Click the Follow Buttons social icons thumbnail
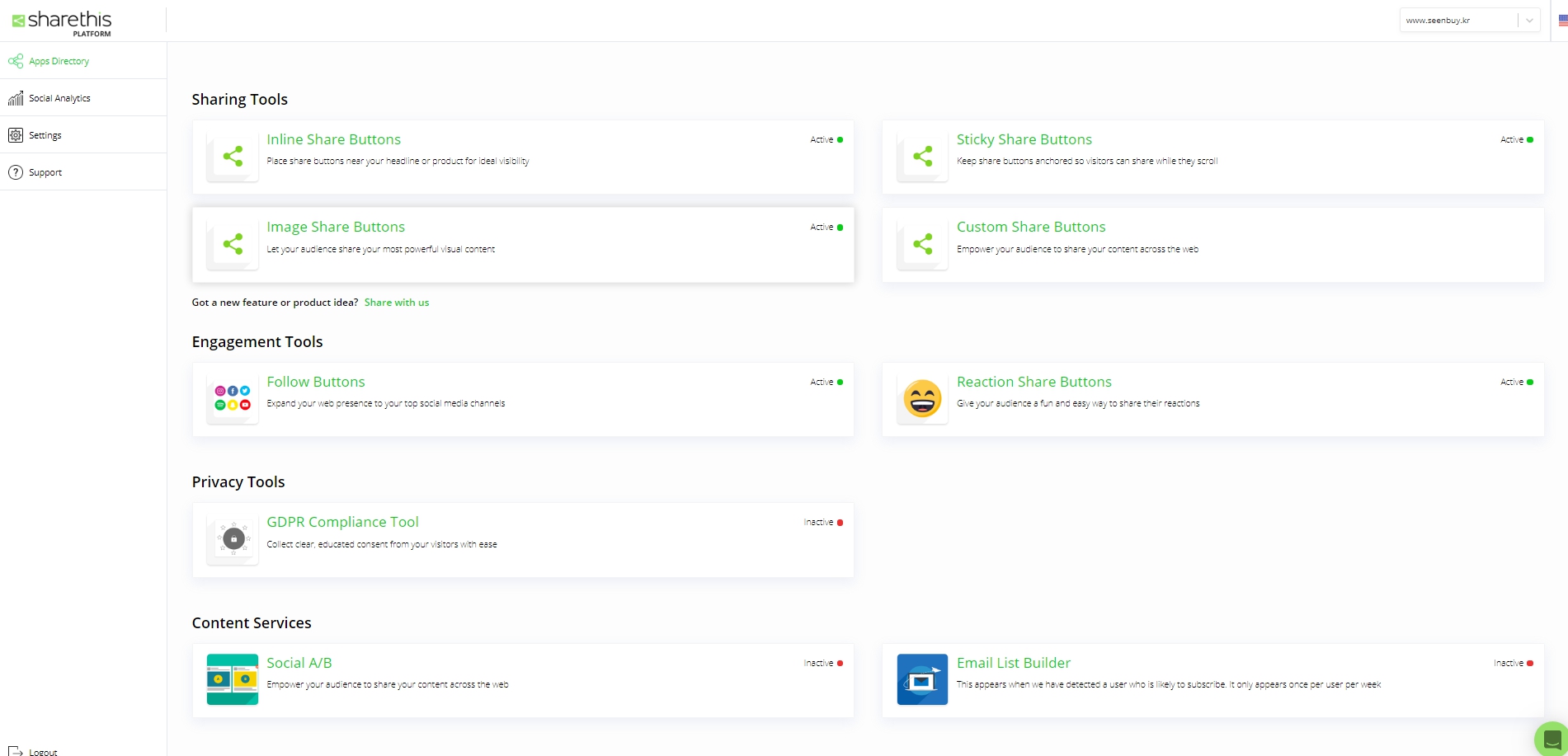 [233, 398]
